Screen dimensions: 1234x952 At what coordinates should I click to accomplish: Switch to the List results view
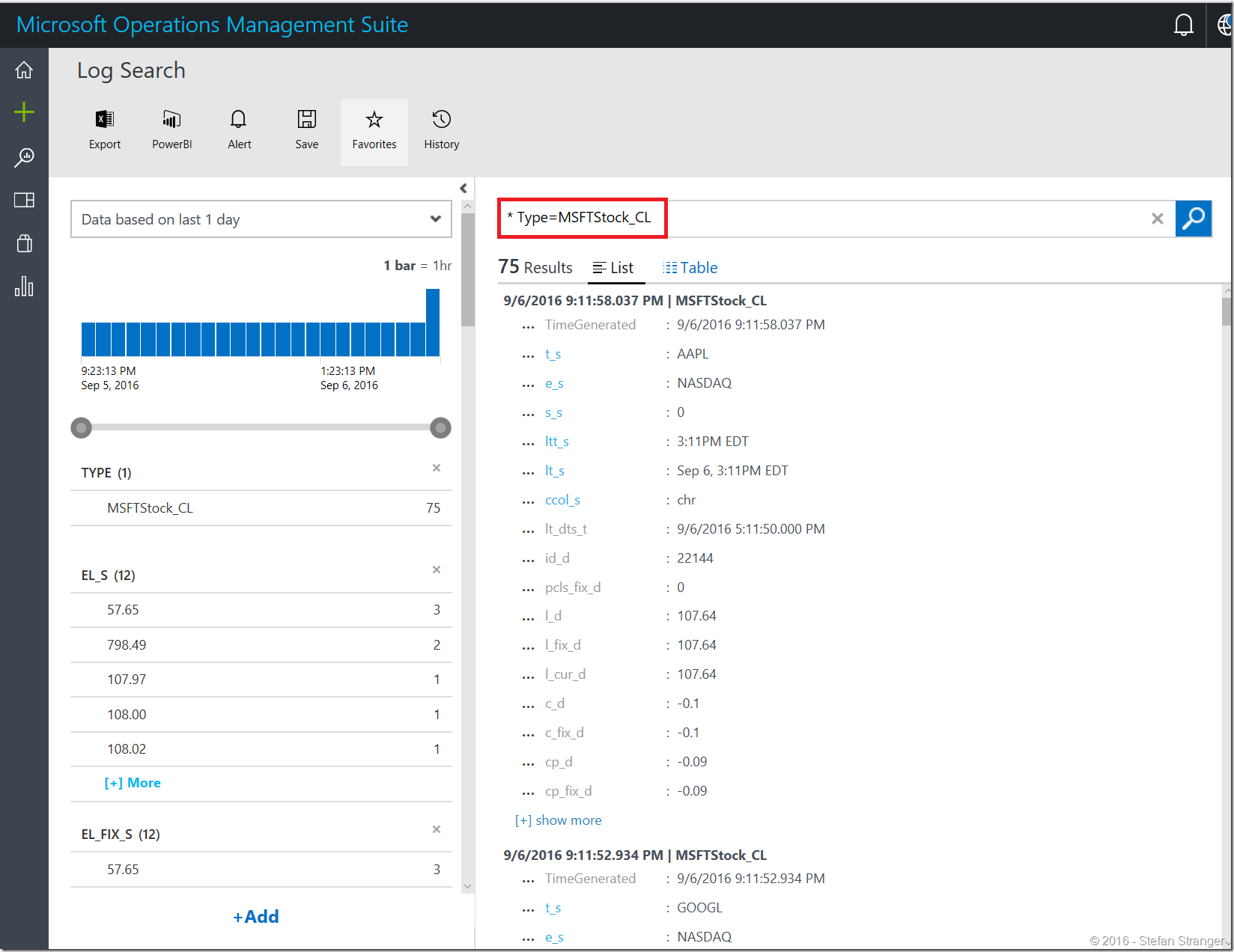[x=613, y=268]
